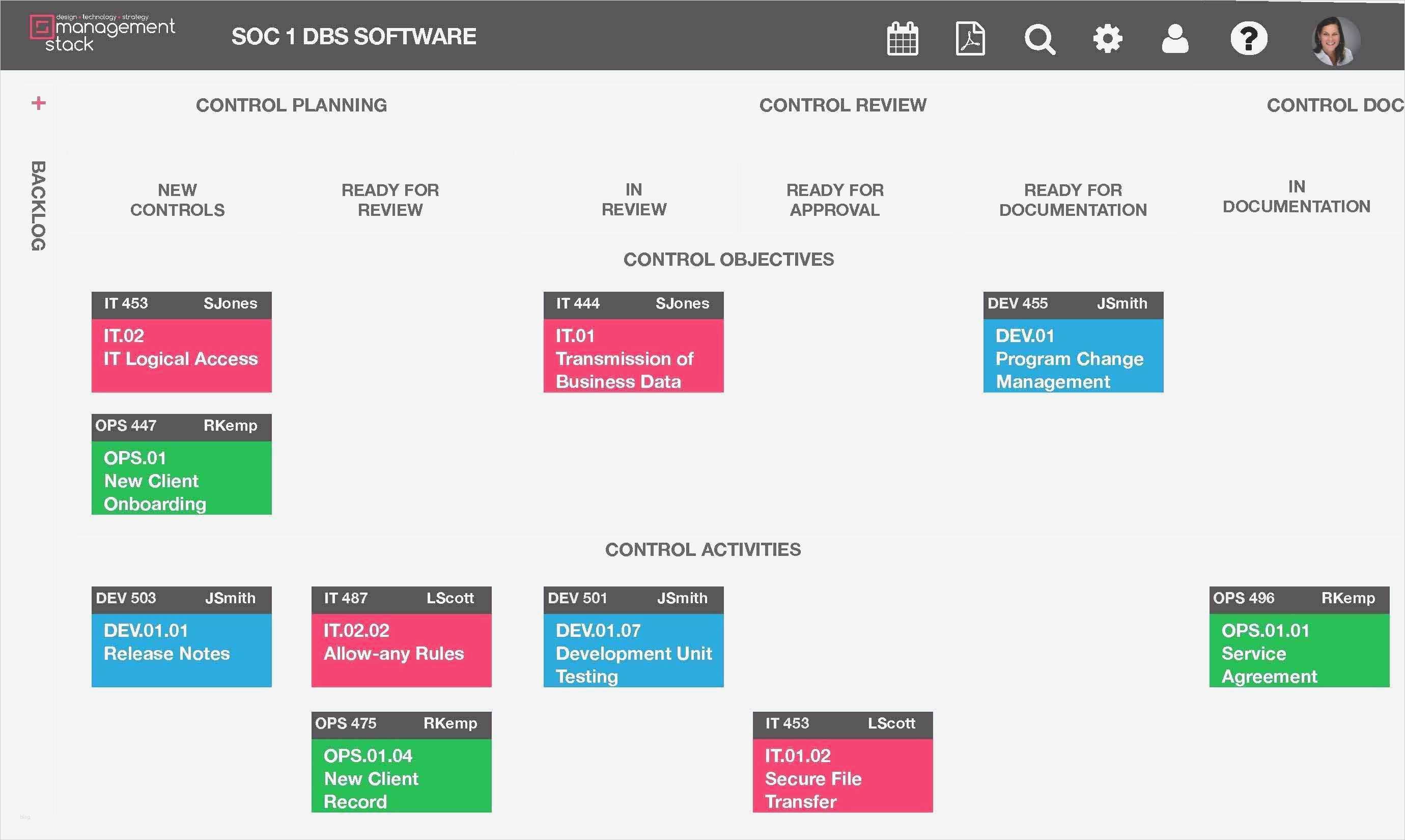Viewport: 1405px width, 840px height.
Task: Open the calendar icon in header
Action: click(902, 39)
